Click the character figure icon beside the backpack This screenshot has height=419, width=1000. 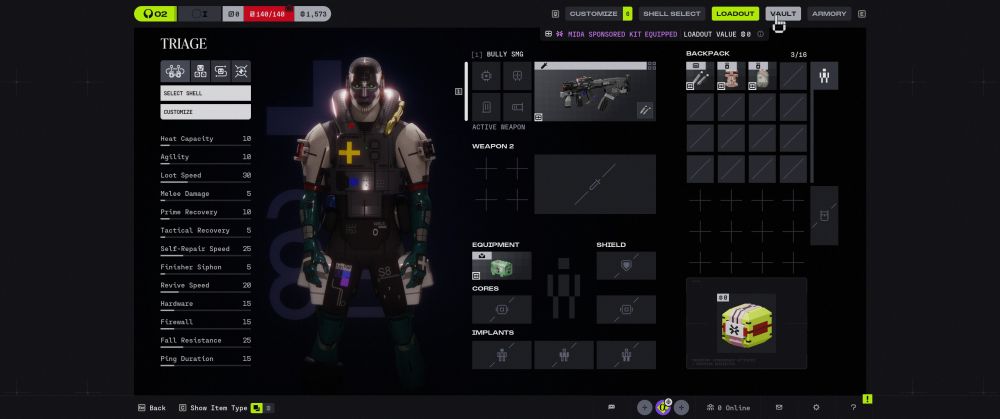point(824,76)
